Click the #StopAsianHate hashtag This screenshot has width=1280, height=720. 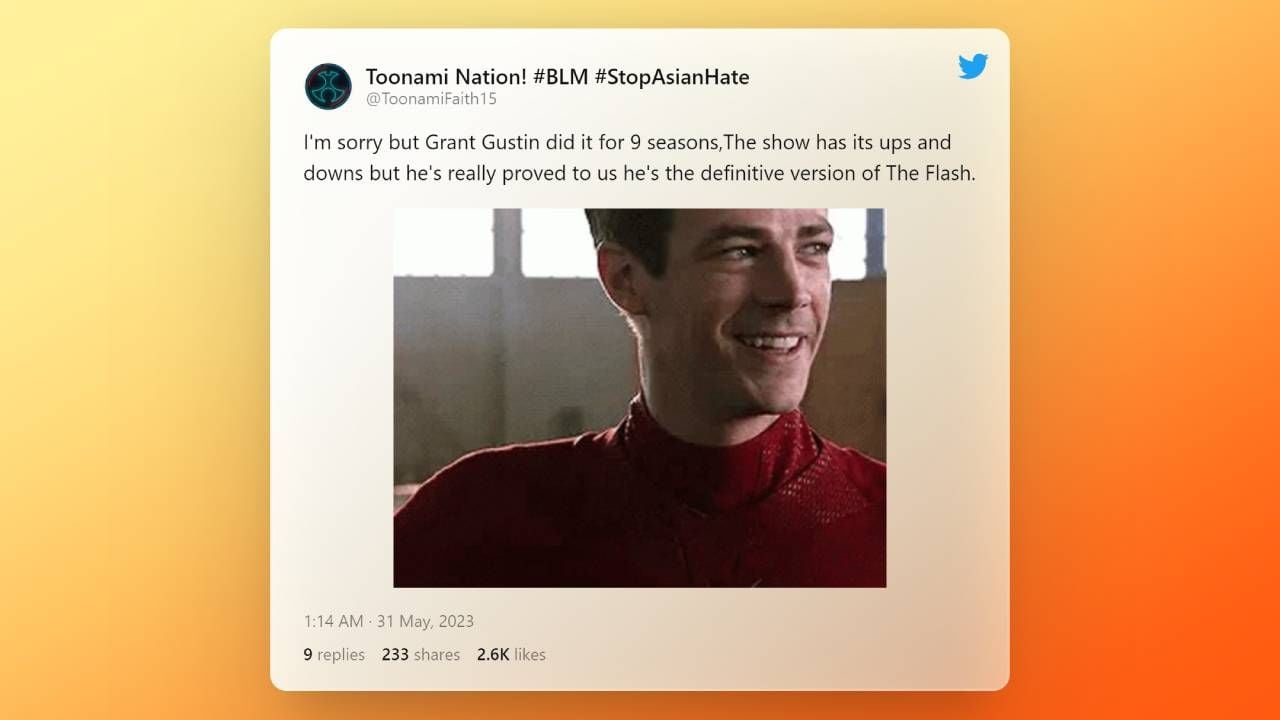tap(671, 77)
